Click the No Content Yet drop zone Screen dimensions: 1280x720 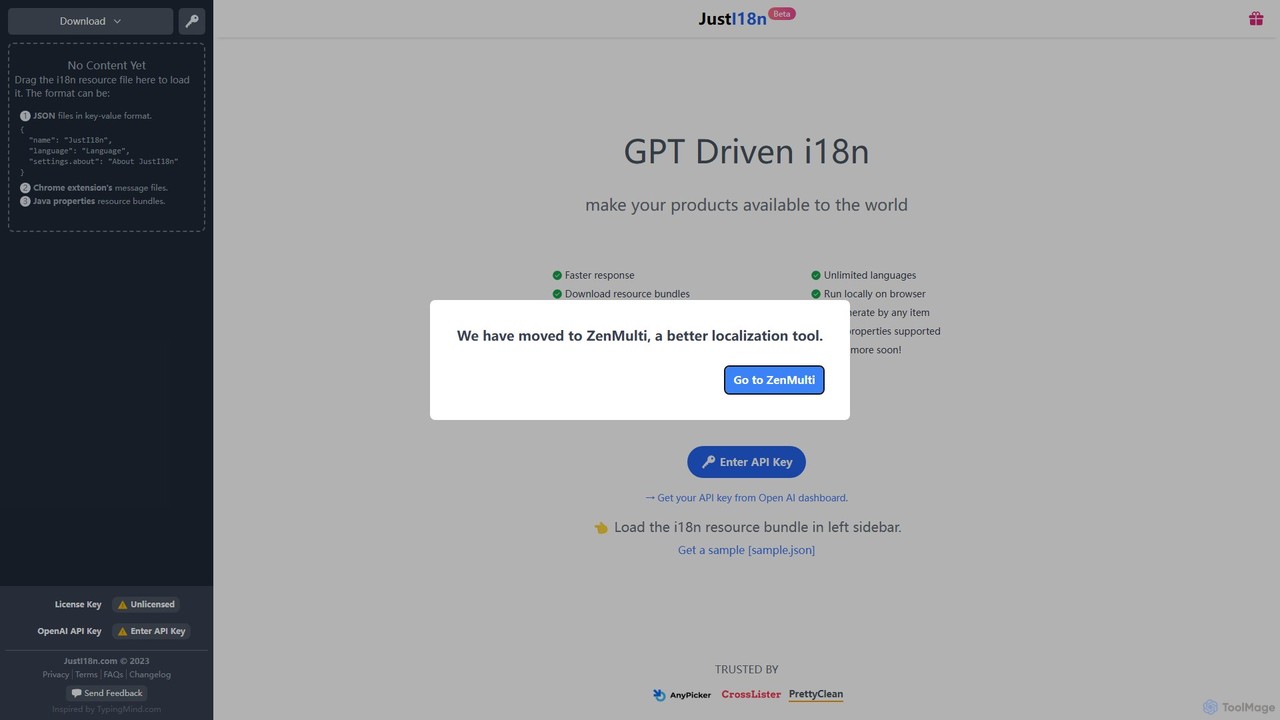point(107,137)
